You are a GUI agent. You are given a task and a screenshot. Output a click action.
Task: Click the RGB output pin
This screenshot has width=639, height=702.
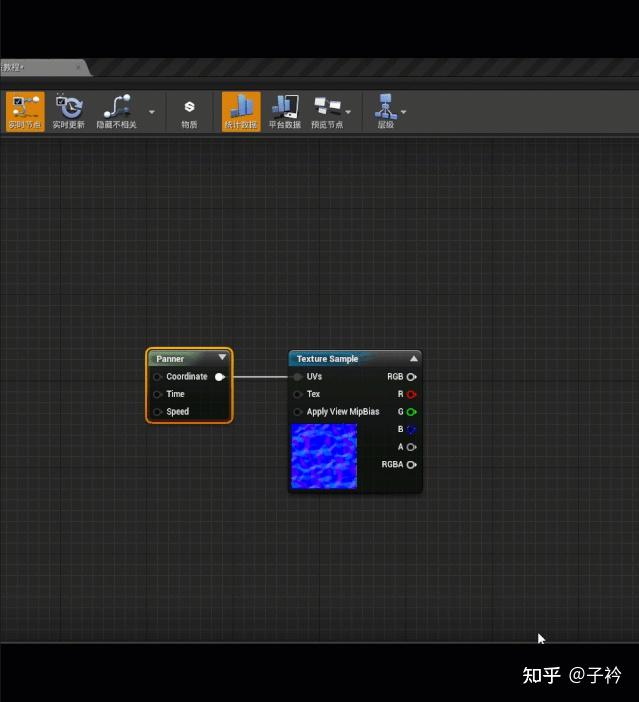(x=411, y=377)
